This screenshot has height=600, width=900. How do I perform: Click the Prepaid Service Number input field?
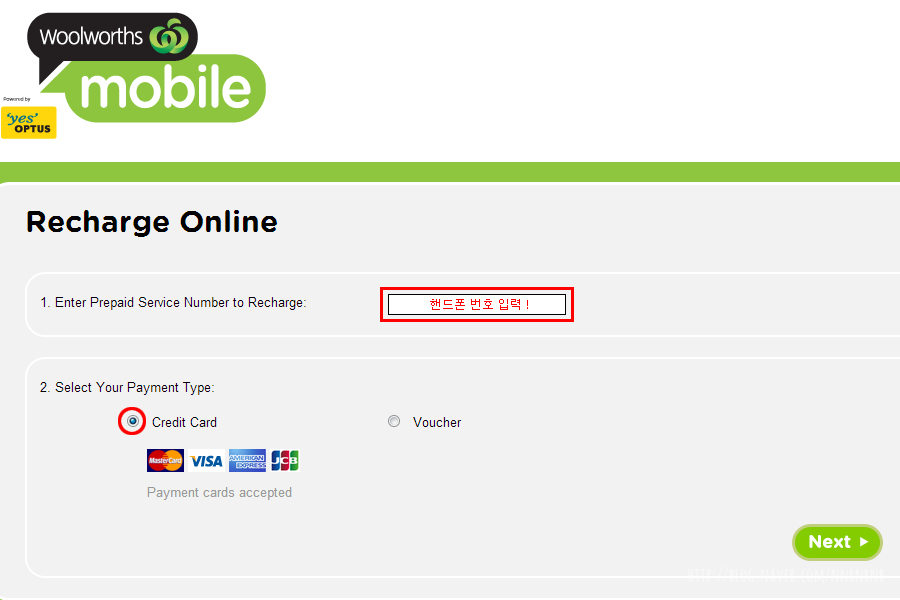pyautogui.click(x=477, y=304)
